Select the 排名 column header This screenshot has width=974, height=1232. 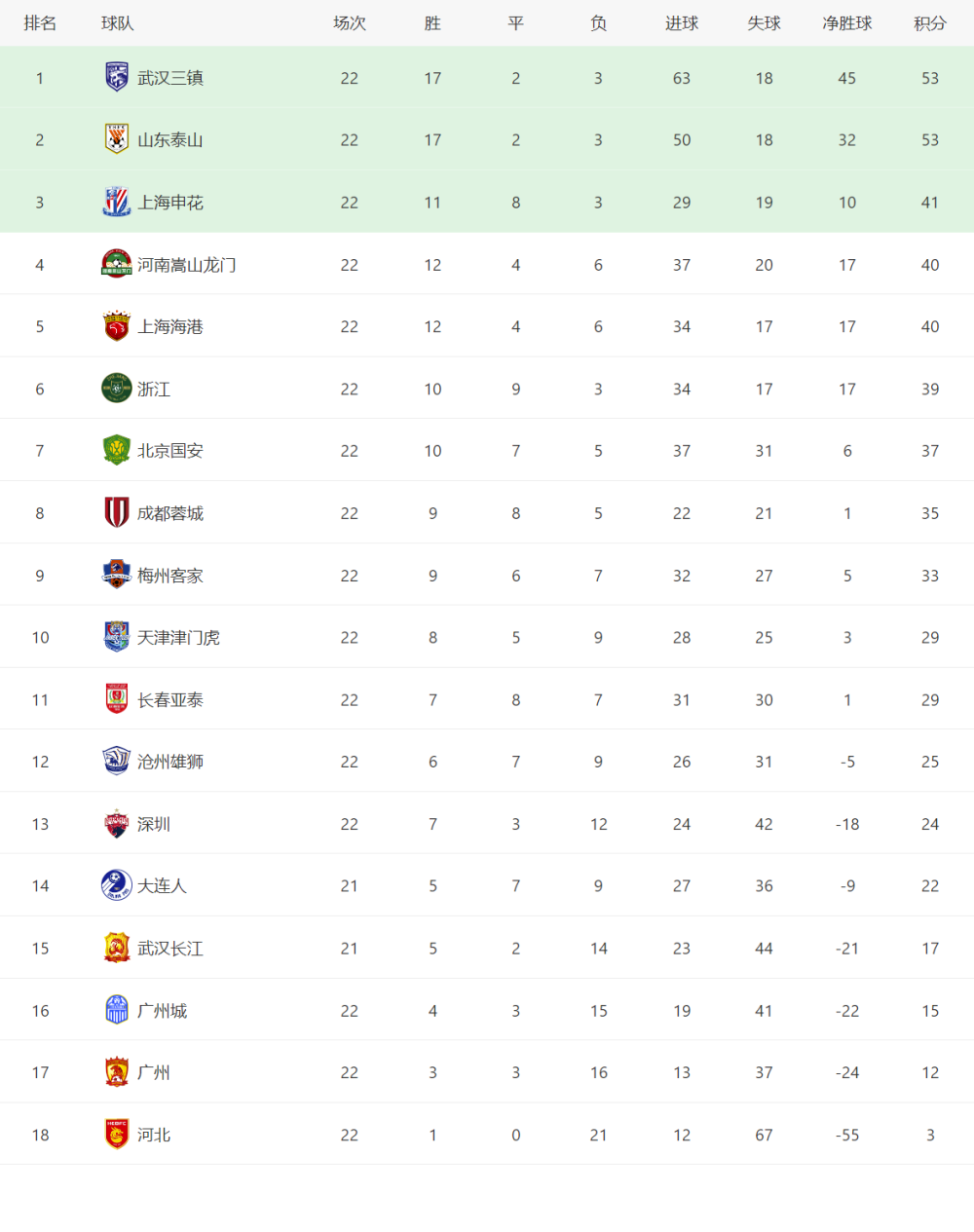tap(40, 23)
